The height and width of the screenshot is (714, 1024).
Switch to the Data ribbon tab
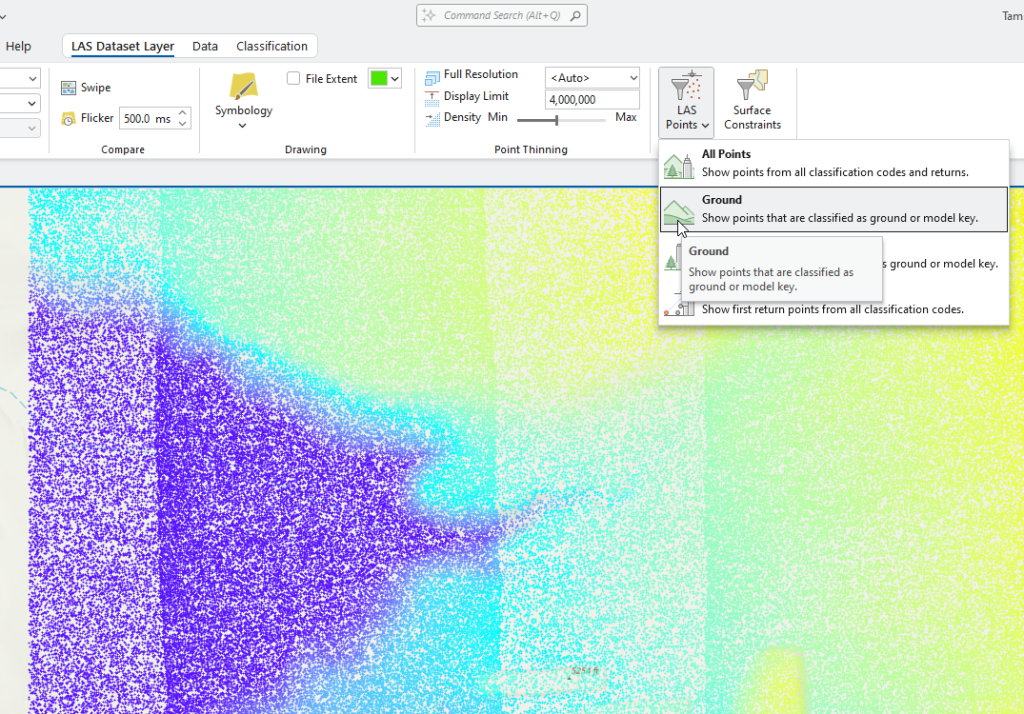(205, 45)
